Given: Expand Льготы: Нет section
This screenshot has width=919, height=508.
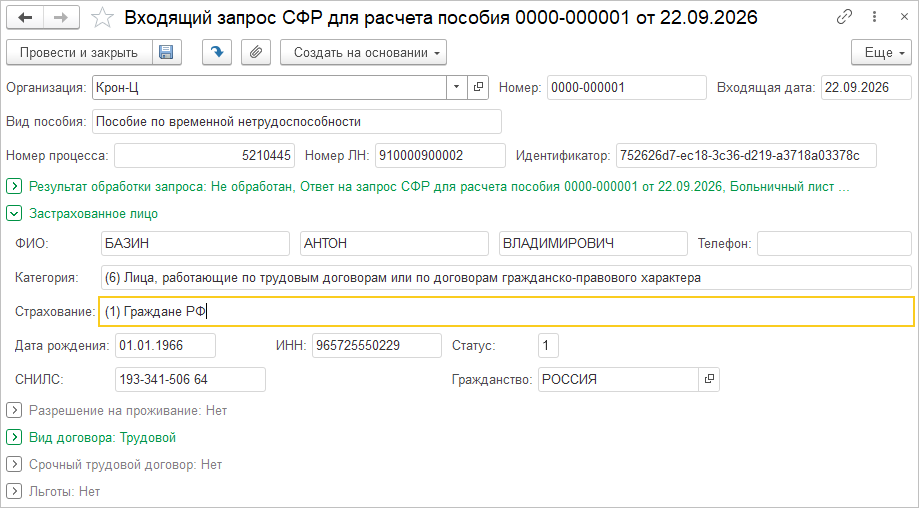Looking at the screenshot, I should coord(14,492).
